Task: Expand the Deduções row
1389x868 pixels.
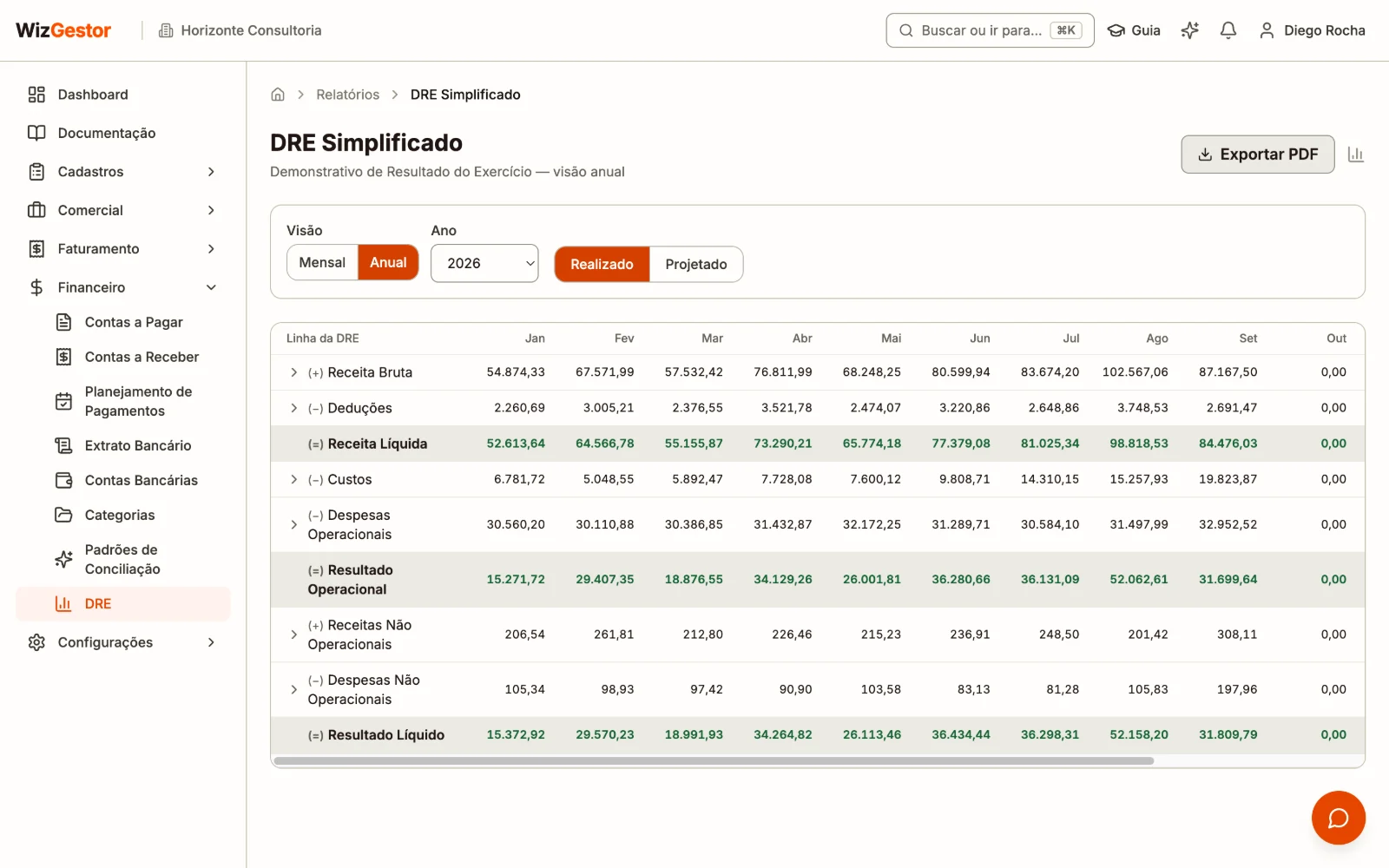Action: coord(293,408)
